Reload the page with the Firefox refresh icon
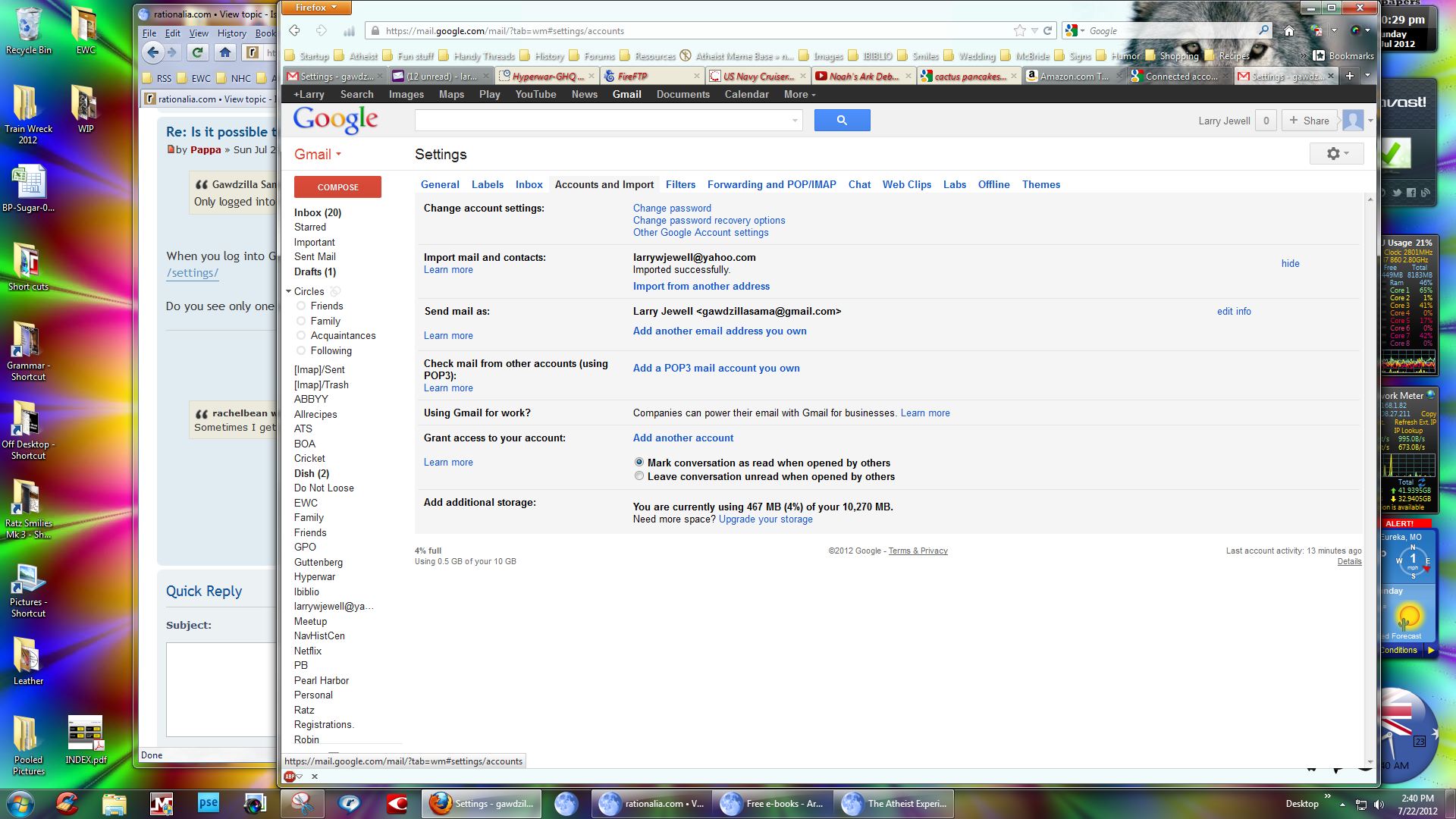Image resolution: width=1456 pixels, height=819 pixels. (x=1047, y=31)
